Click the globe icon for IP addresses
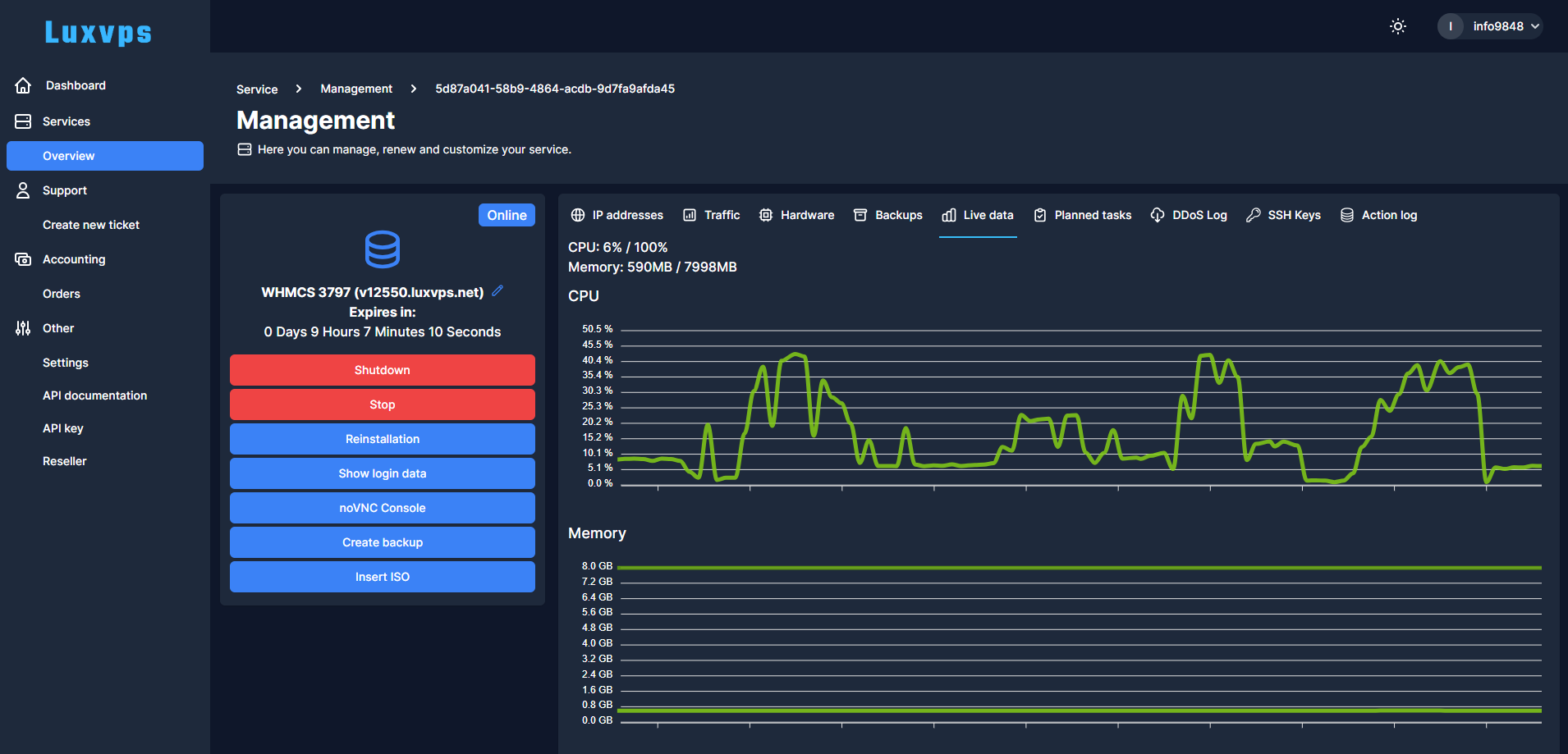The image size is (1568, 754). click(578, 215)
